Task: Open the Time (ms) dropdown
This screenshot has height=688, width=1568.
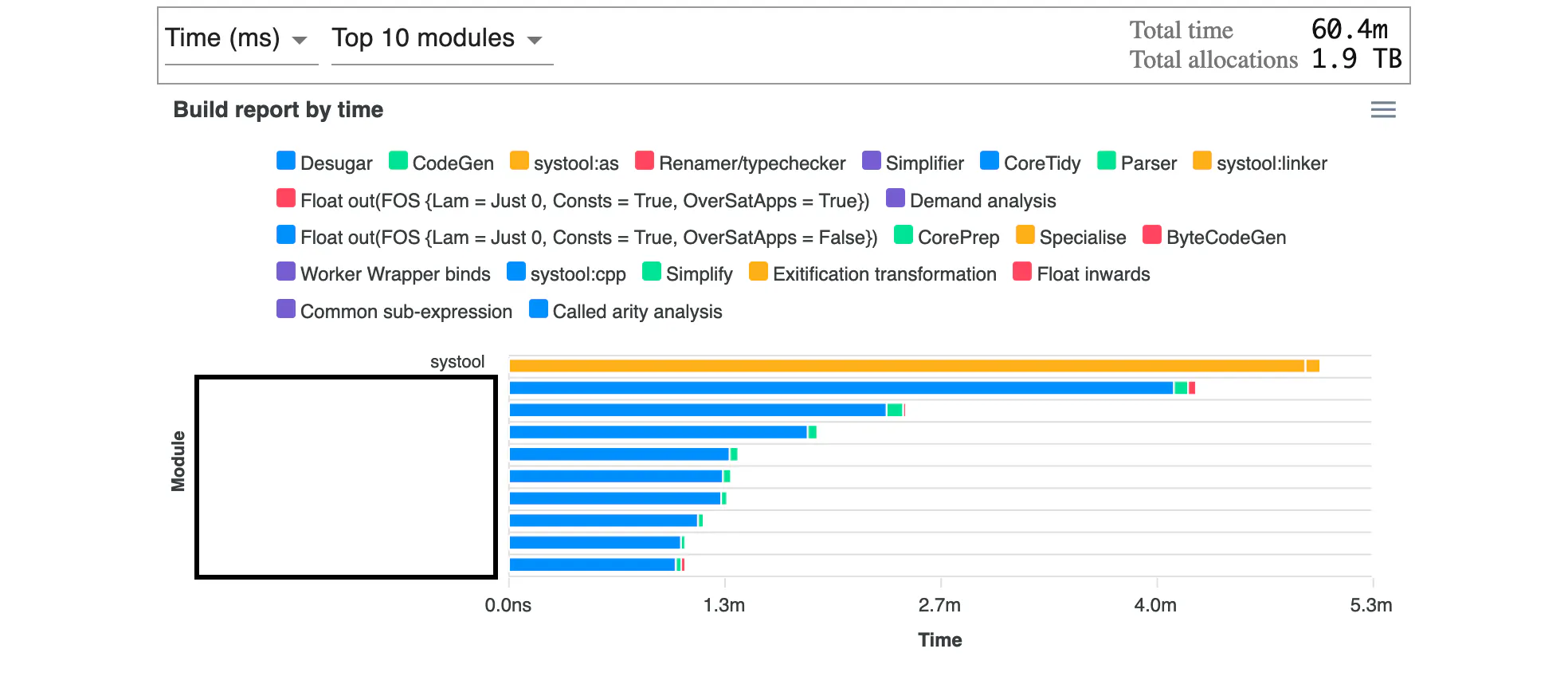Action: 237,39
